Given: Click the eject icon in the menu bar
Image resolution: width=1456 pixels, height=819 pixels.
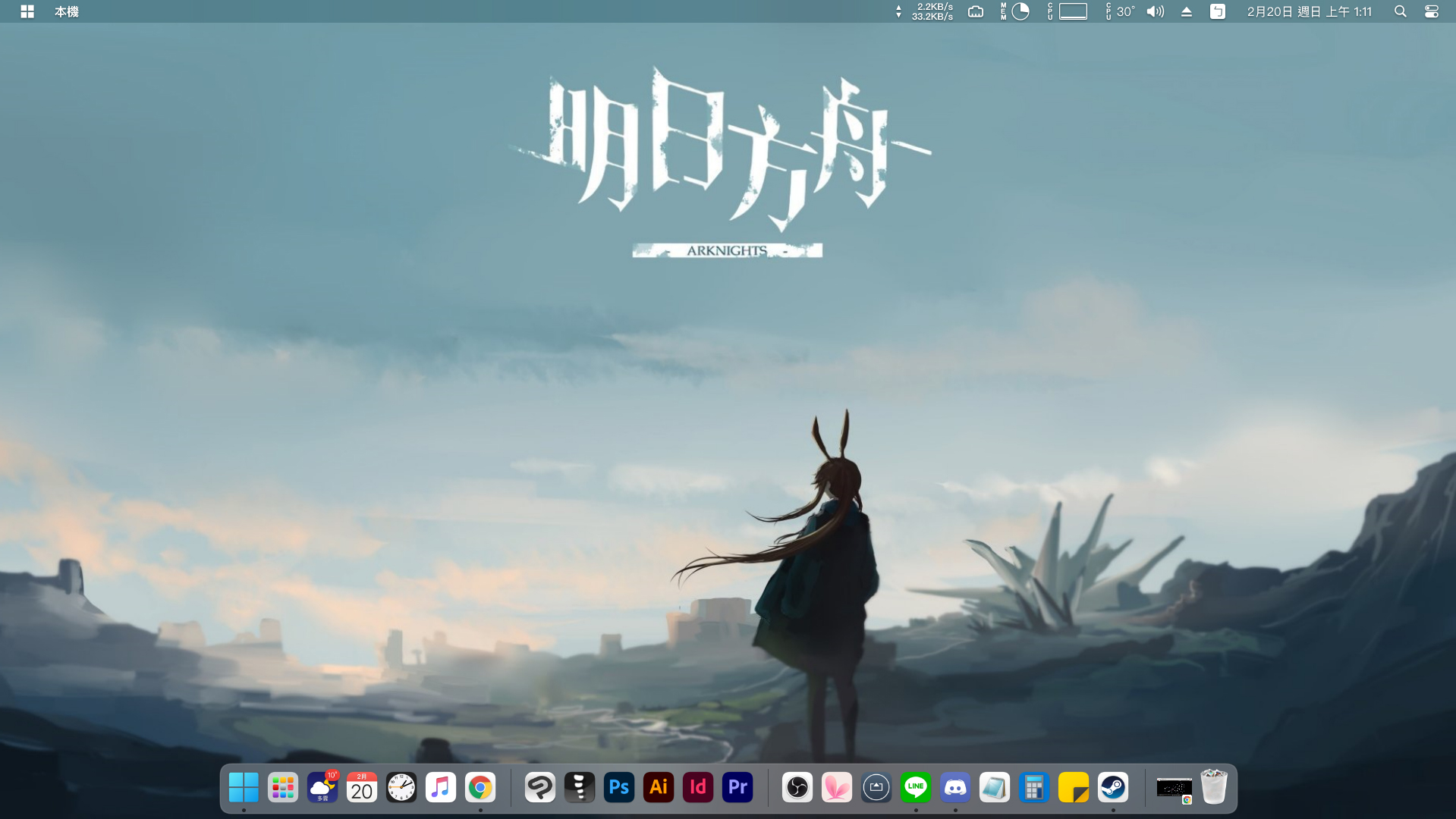Looking at the screenshot, I should tap(1187, 11).
